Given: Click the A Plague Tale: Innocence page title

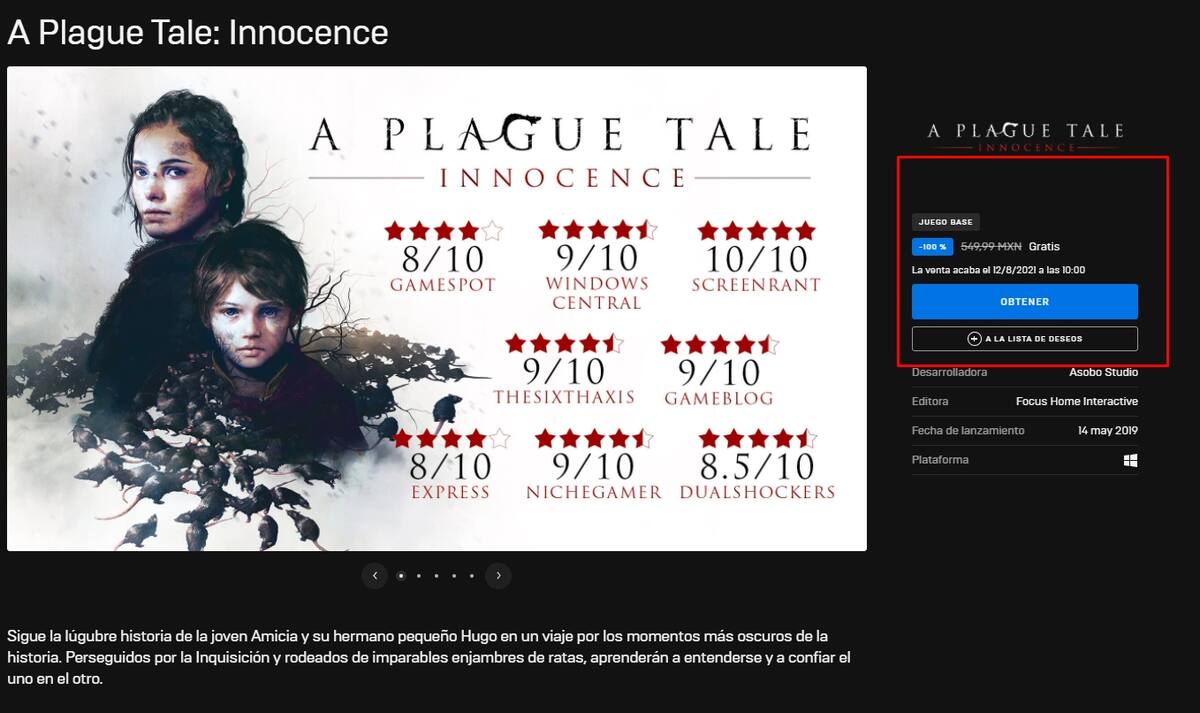Looking at the screenshot, I should (198, 32).
